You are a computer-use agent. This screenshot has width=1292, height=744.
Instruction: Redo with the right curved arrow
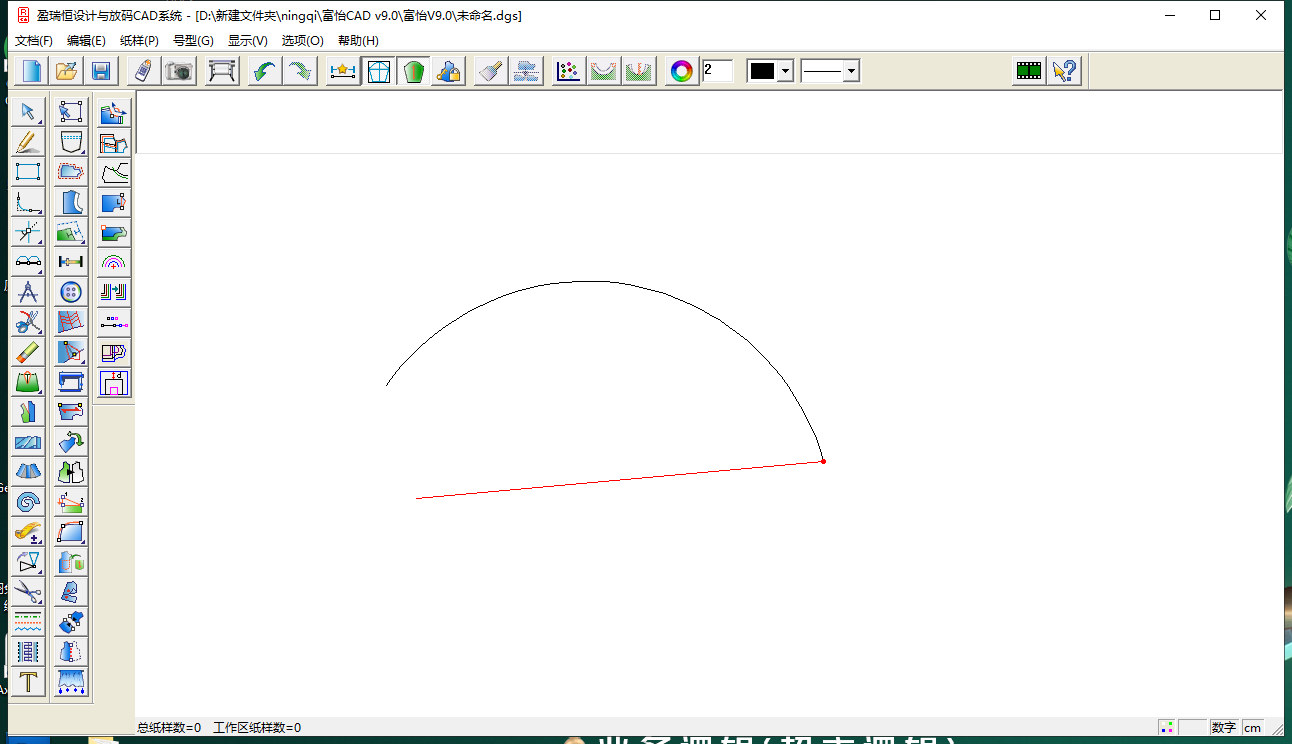tap(299, 71)
